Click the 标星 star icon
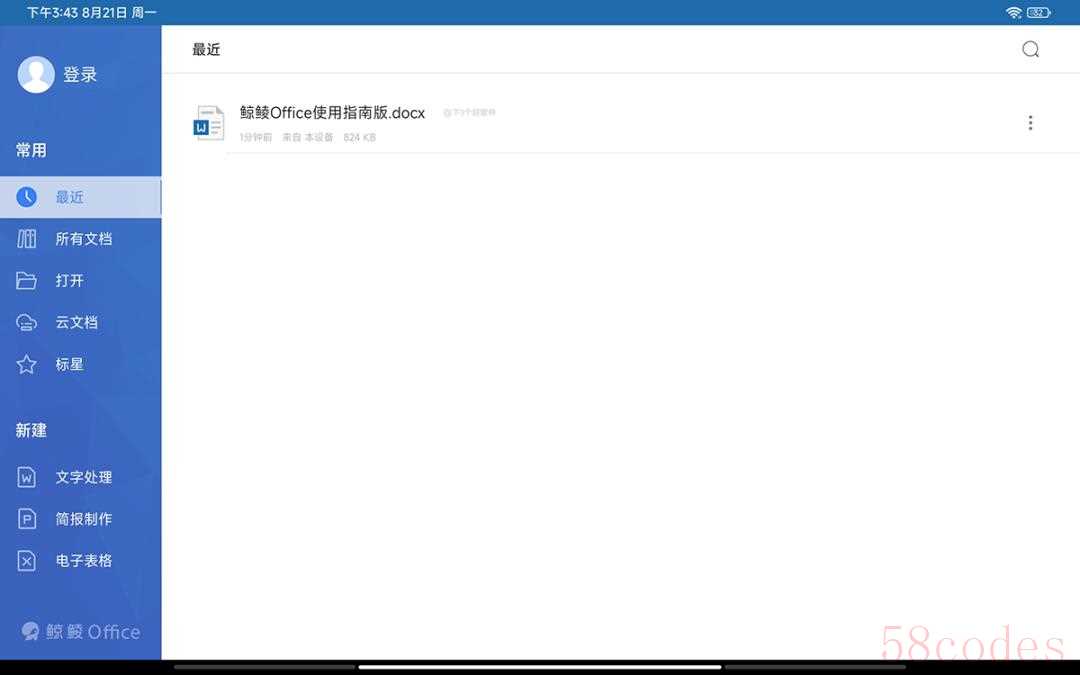Image resolution: width=1080 pixels, height=675 pixels. tap(26, 364)
